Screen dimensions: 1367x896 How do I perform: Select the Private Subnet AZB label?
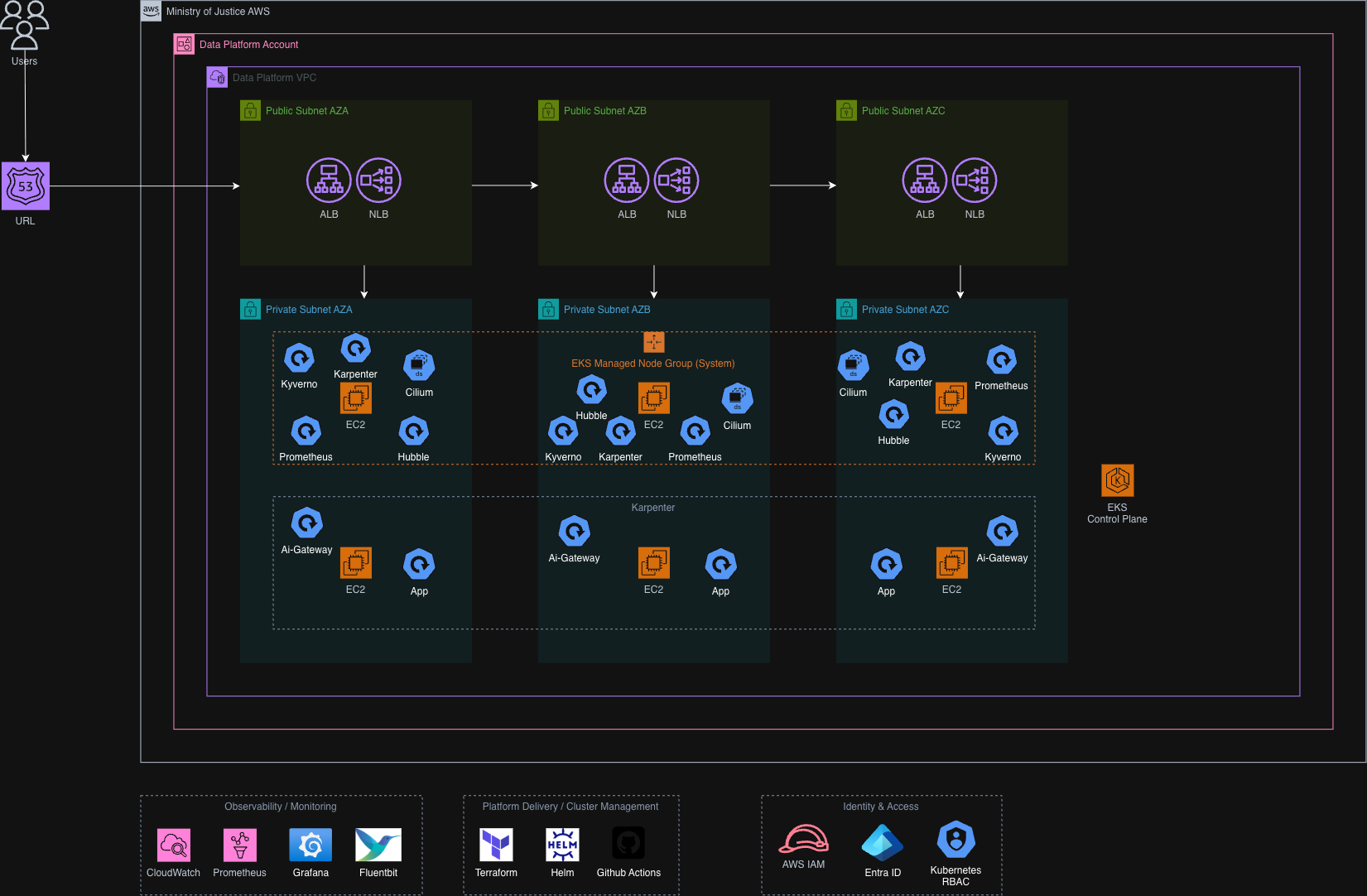click(x=607, y=310)
